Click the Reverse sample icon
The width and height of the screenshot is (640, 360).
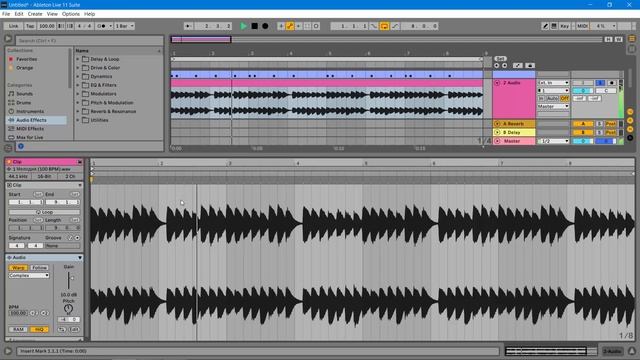(x=62, y=329)
